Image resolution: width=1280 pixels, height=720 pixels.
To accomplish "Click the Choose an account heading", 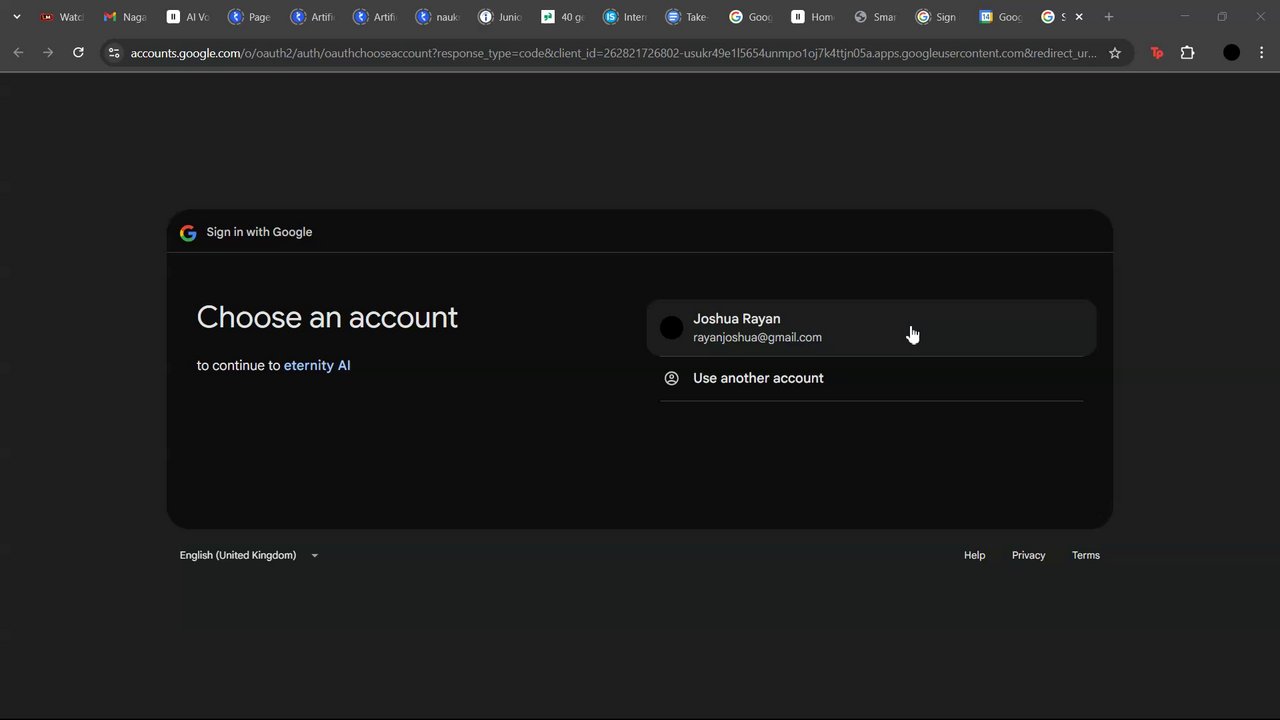I will (327, 317).
